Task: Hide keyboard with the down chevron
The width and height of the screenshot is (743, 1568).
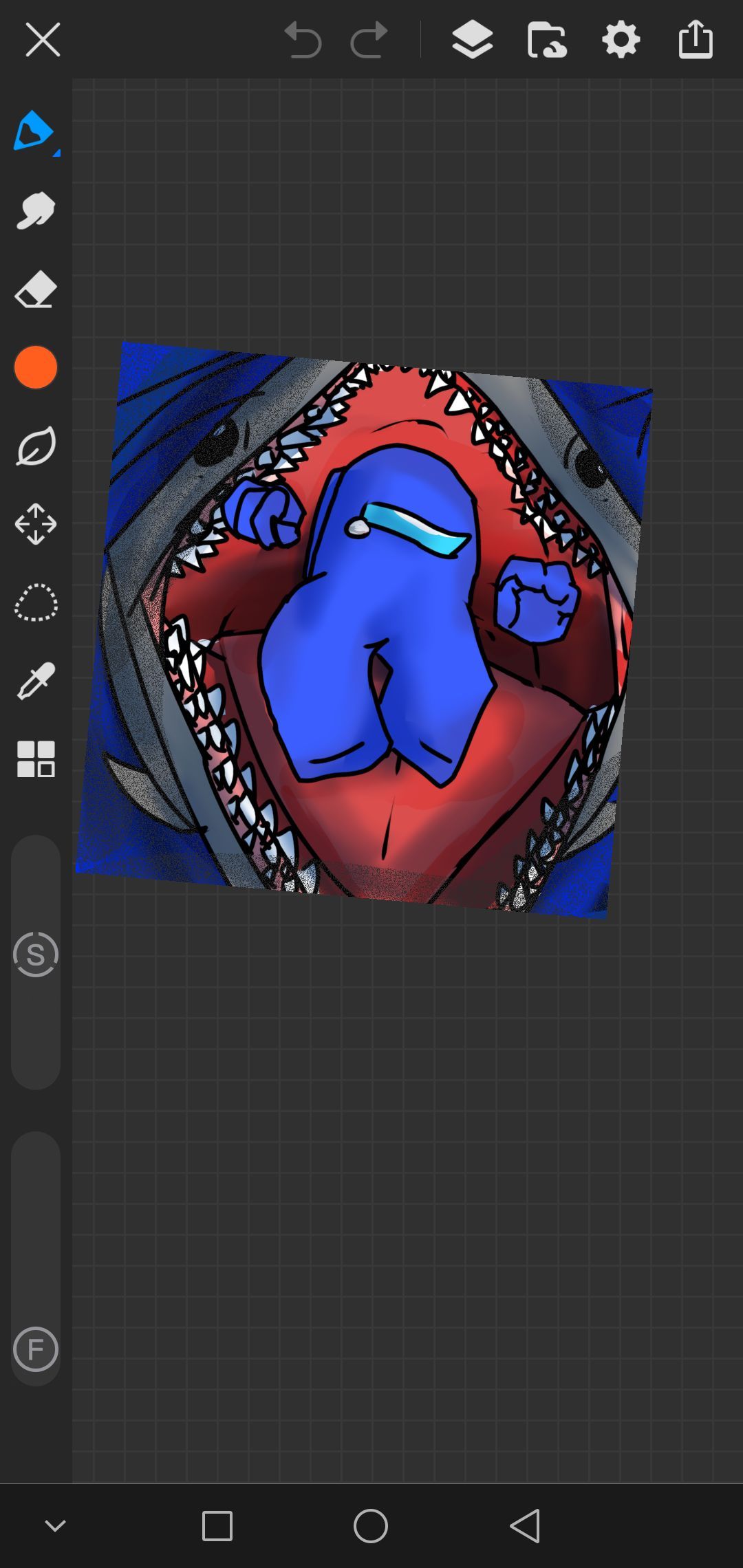Action: (55, 1526)
